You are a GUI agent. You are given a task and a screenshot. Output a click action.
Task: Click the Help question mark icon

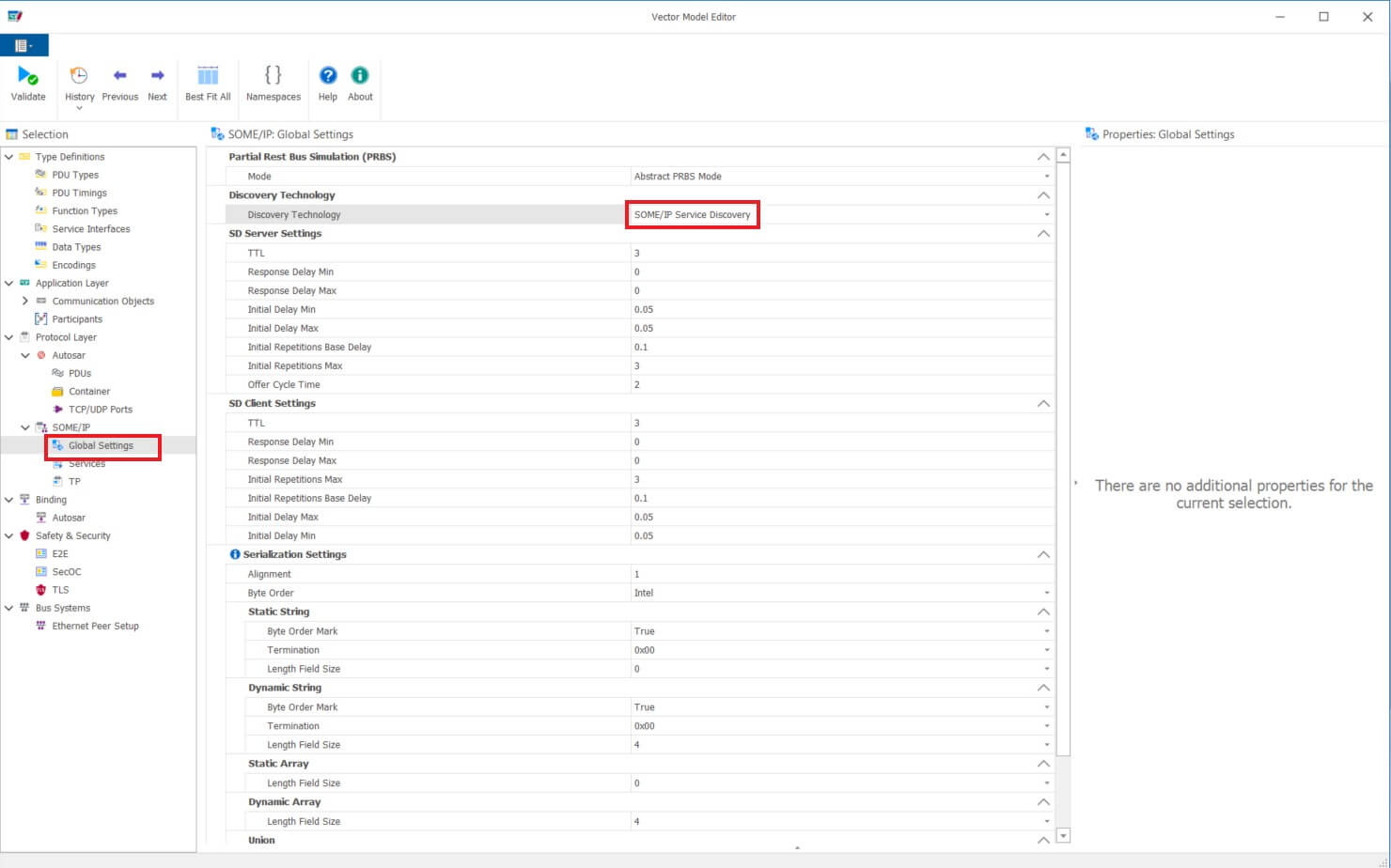[327, 76]
